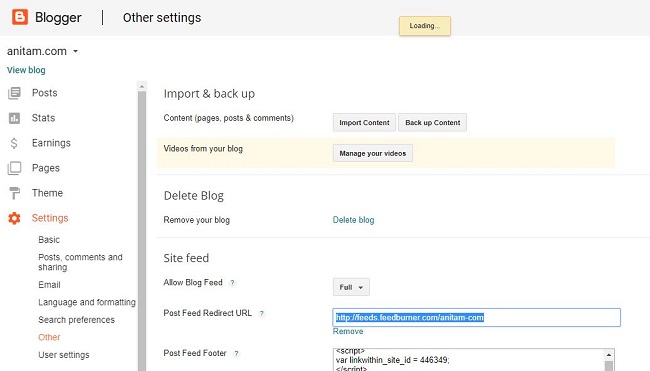Open the Stats section
This screenshot has width=650, height=371.
tap(43, 118)
